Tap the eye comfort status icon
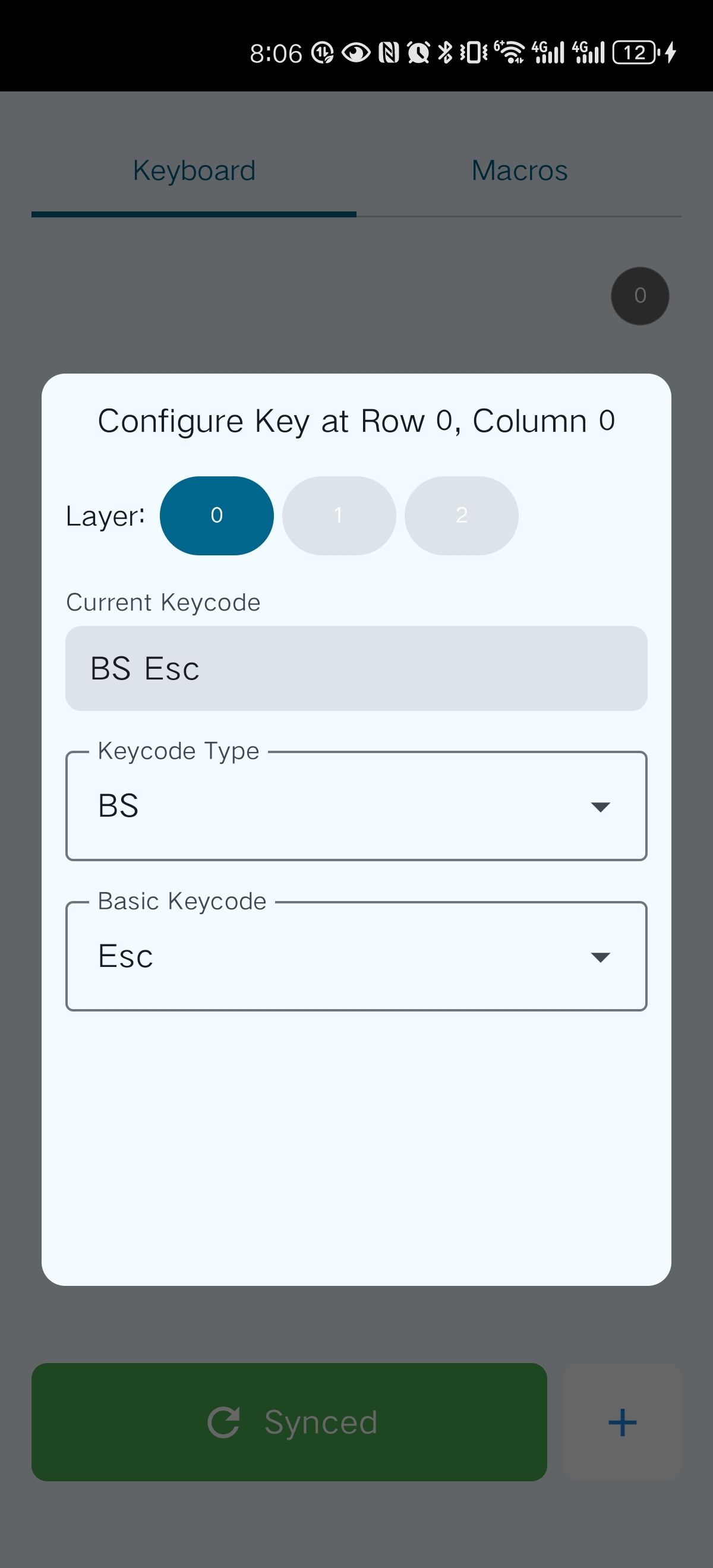Viewport: 713px width, 1568px height. pyautogui.click(x=355, y=52)
